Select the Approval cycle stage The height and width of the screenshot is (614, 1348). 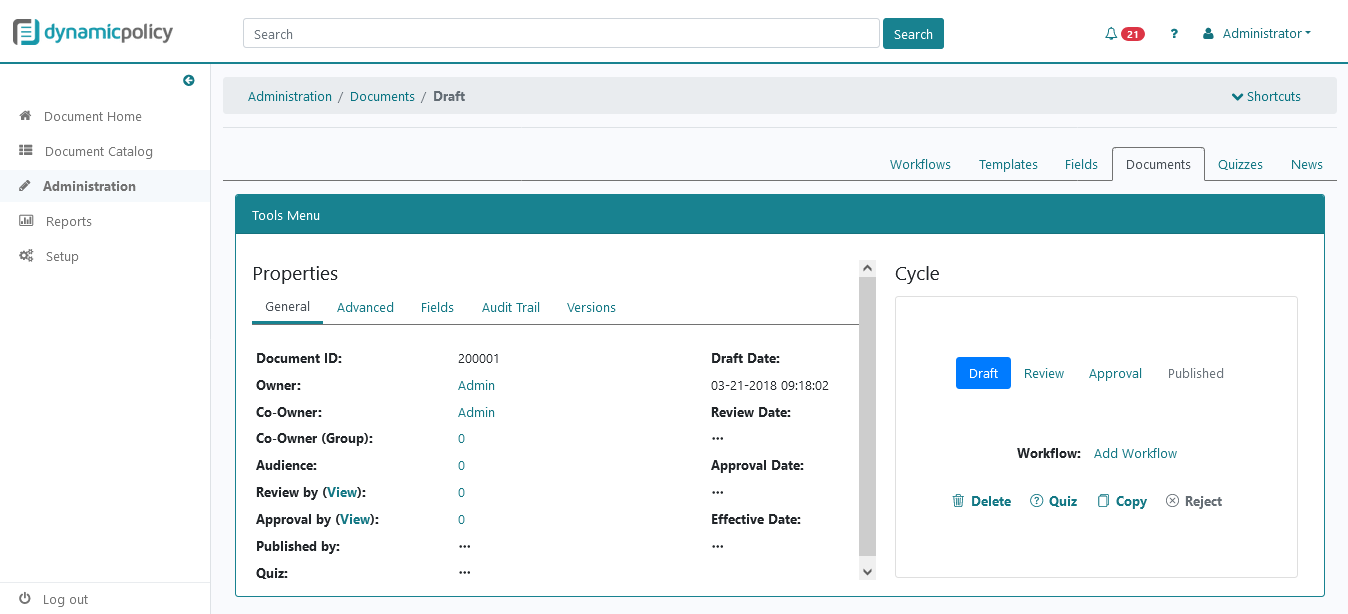coord(1115,373)
